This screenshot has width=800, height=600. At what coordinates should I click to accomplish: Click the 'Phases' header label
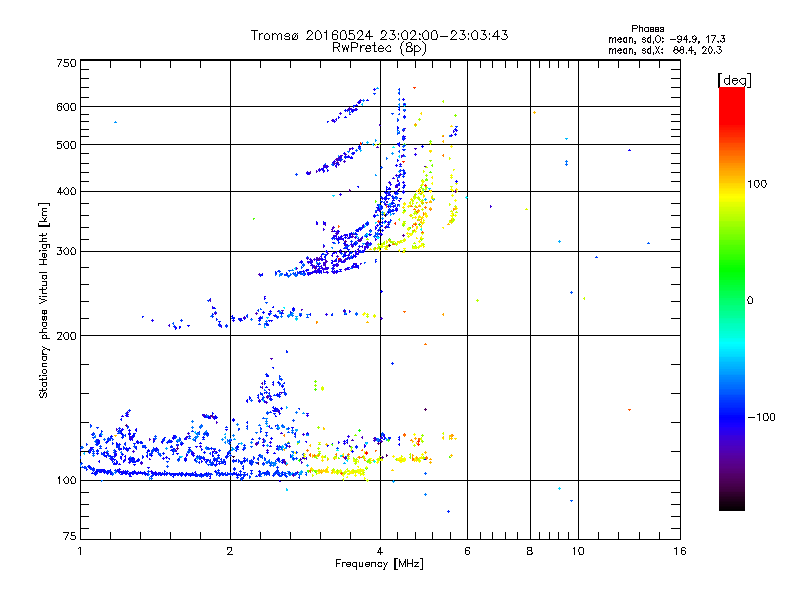click(x=647, y=29)
